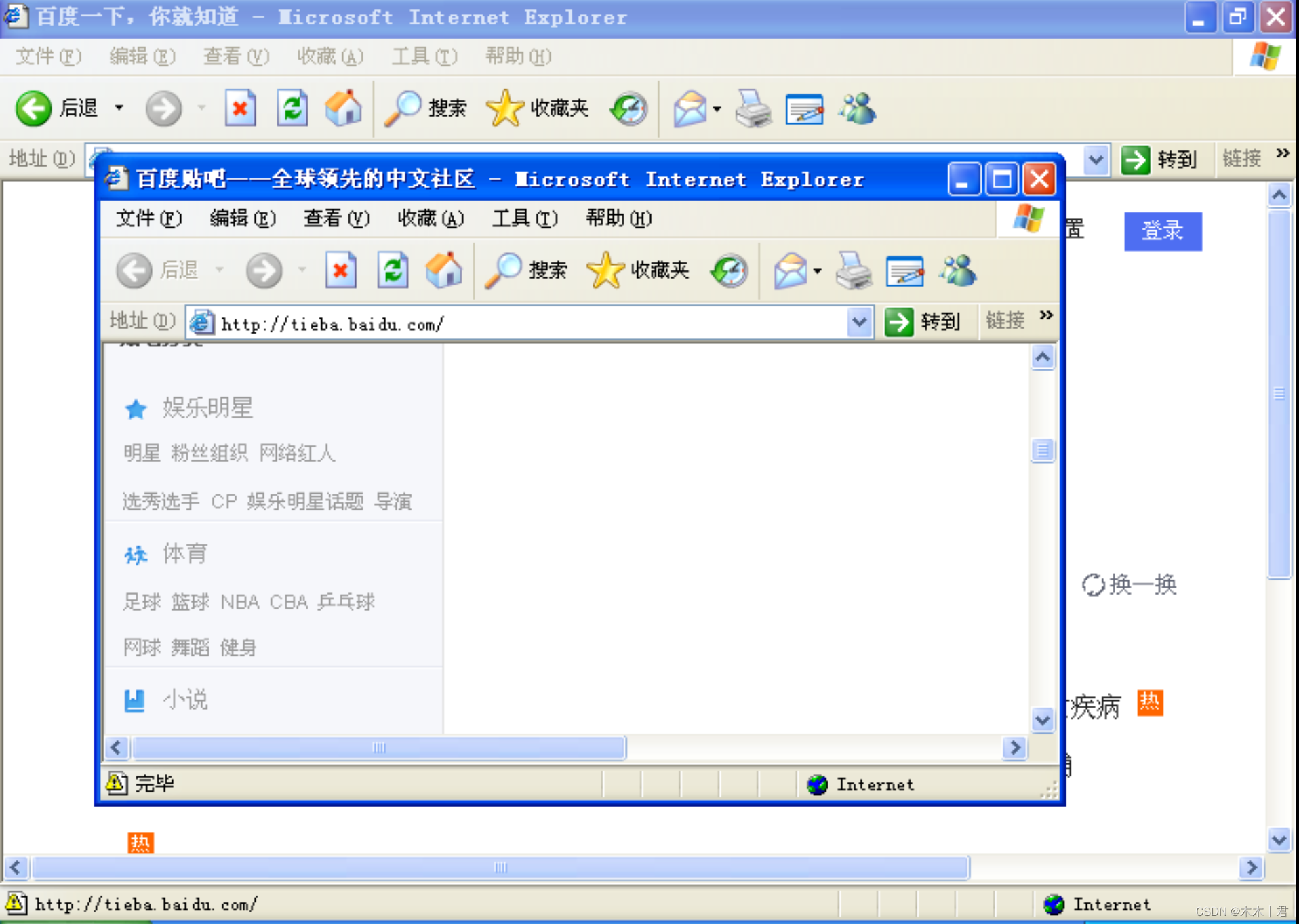
Task: Click scroll-down arrow in Tieba window
Action: [1043, 720]
